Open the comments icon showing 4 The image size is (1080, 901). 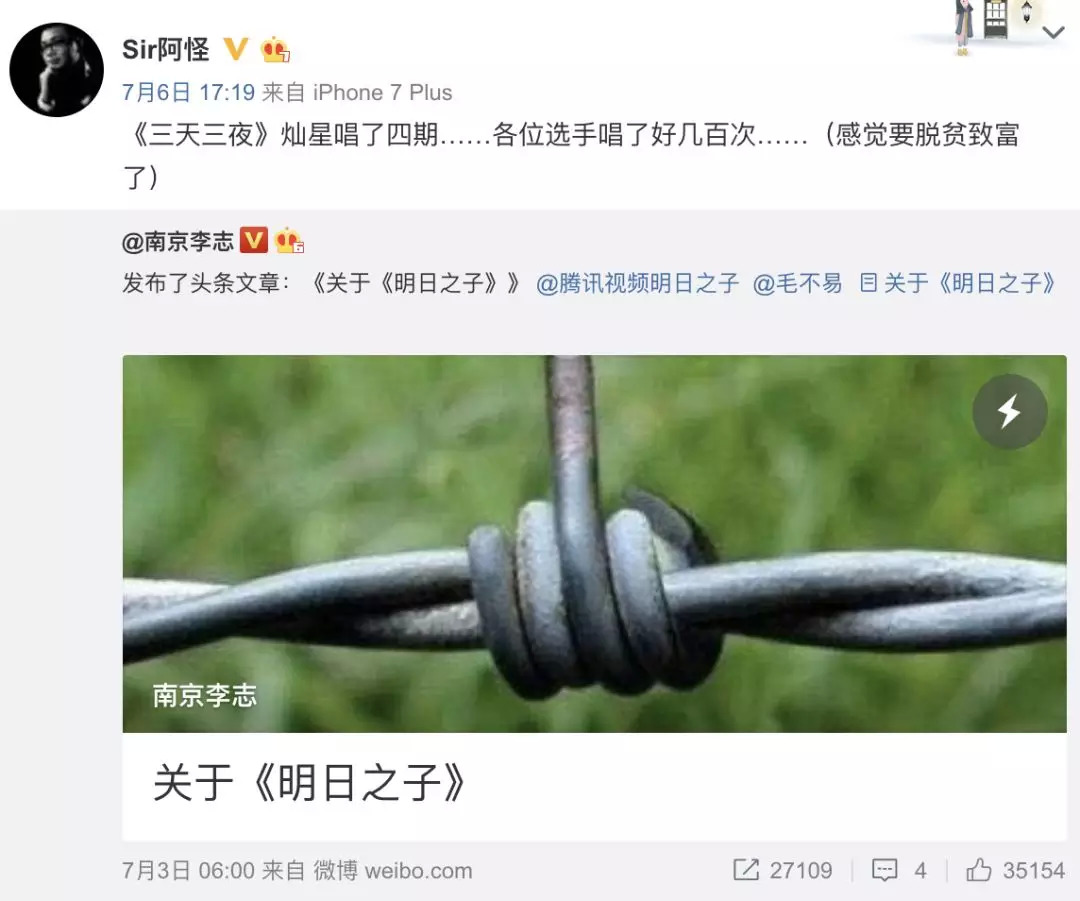point(900,870)
